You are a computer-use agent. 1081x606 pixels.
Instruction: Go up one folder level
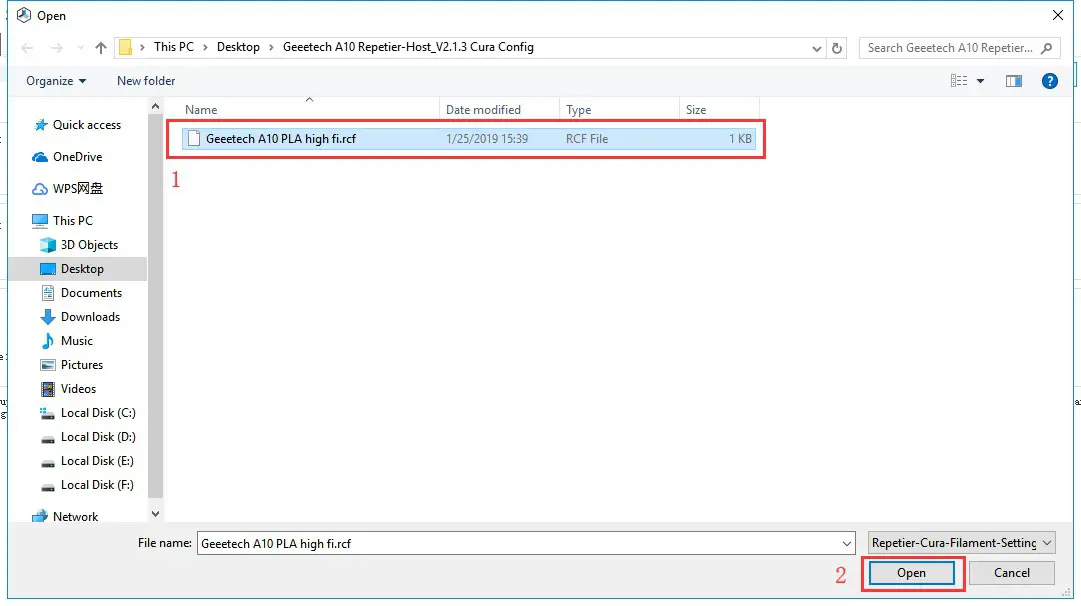click(101, 48)
